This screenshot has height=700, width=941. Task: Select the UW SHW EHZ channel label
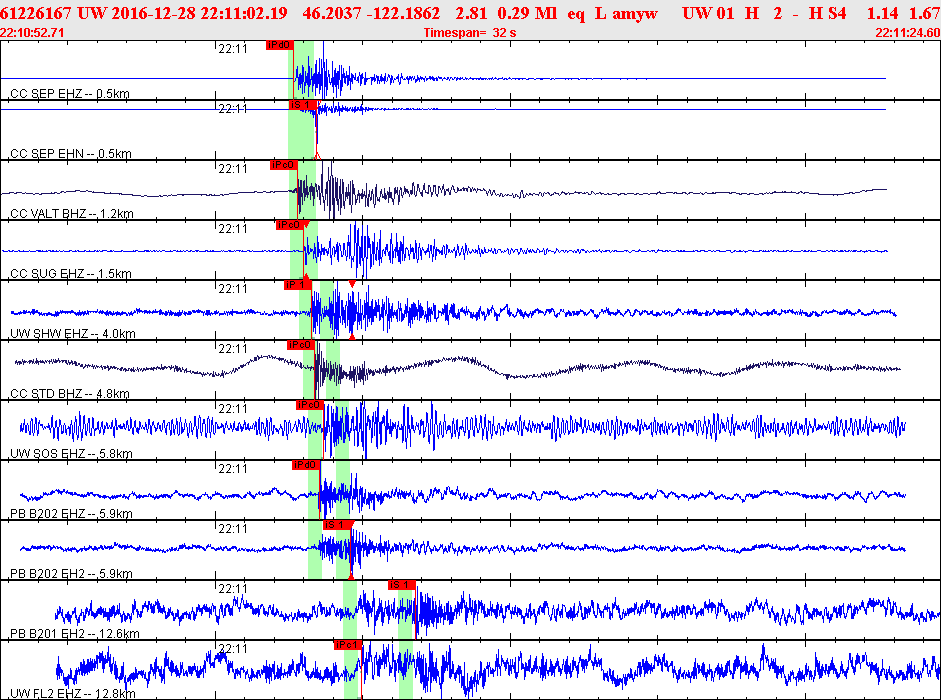(72, 334)
